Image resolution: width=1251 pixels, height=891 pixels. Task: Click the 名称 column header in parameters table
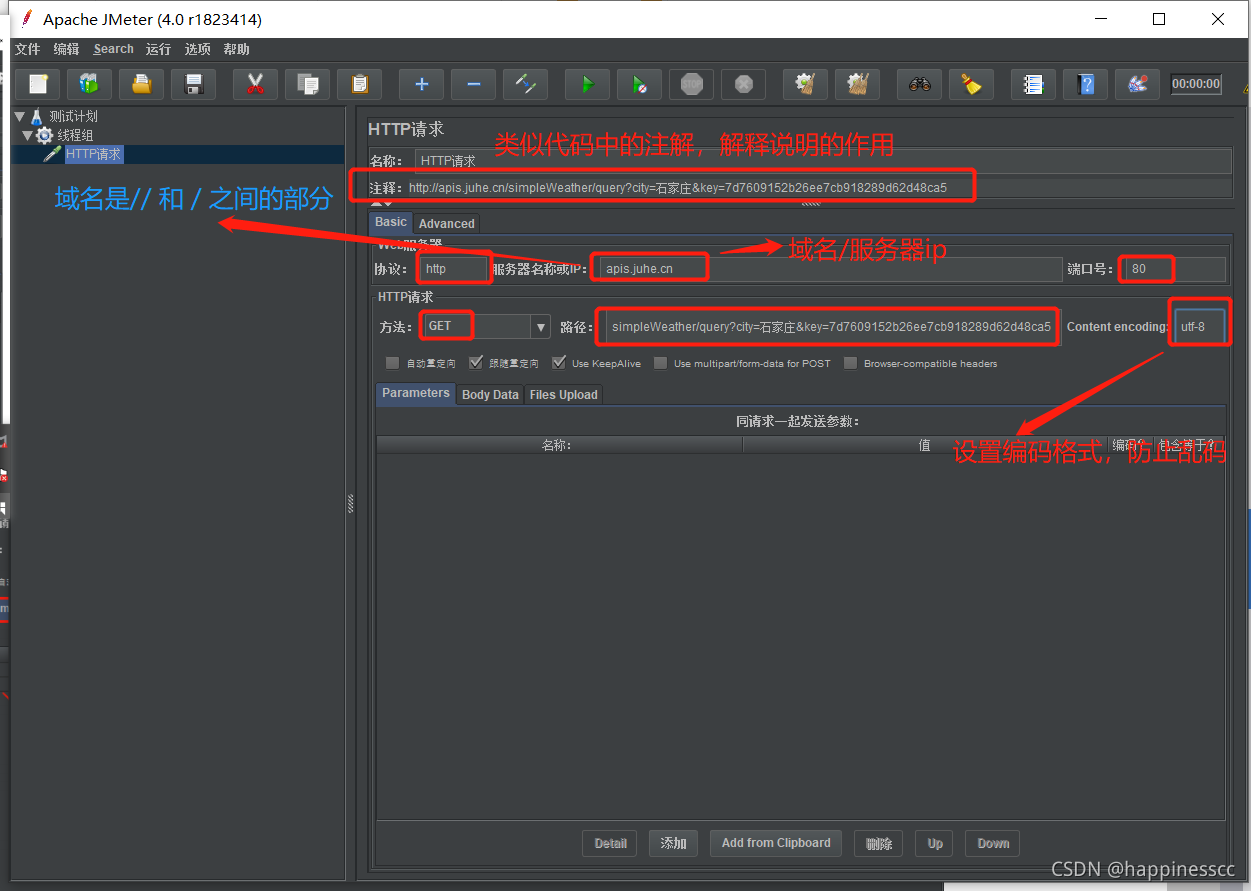[x=559, y=445]
